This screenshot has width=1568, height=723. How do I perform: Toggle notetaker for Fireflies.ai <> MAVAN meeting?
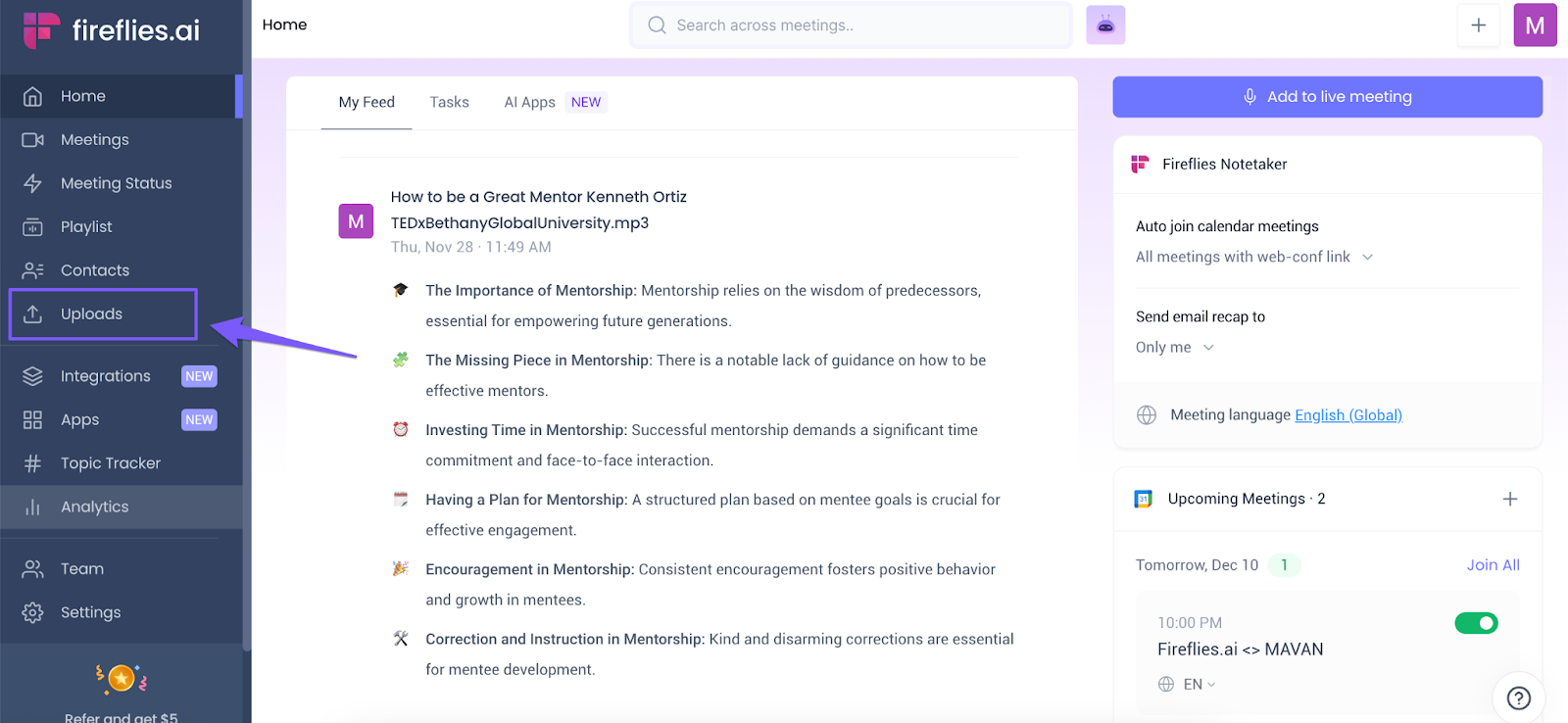[1476, 623]
